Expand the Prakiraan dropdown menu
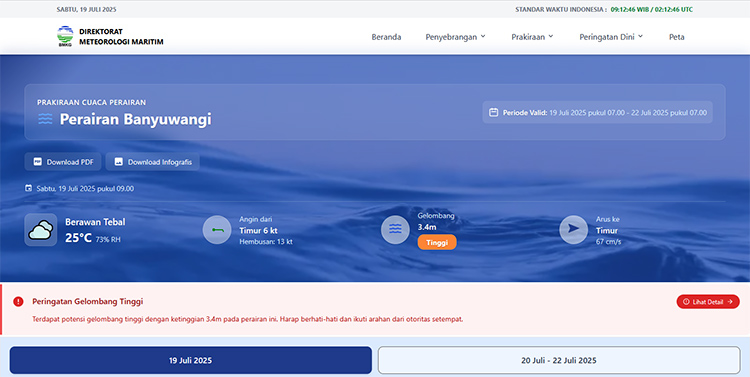Image resolution: width=750 pixels, height=377 pixels. tap(532, 37)
